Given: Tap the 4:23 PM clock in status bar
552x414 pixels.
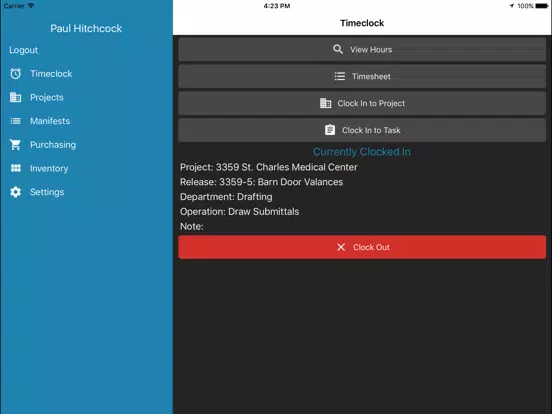Looking at the screenshot, I should (x=277, y=6).
